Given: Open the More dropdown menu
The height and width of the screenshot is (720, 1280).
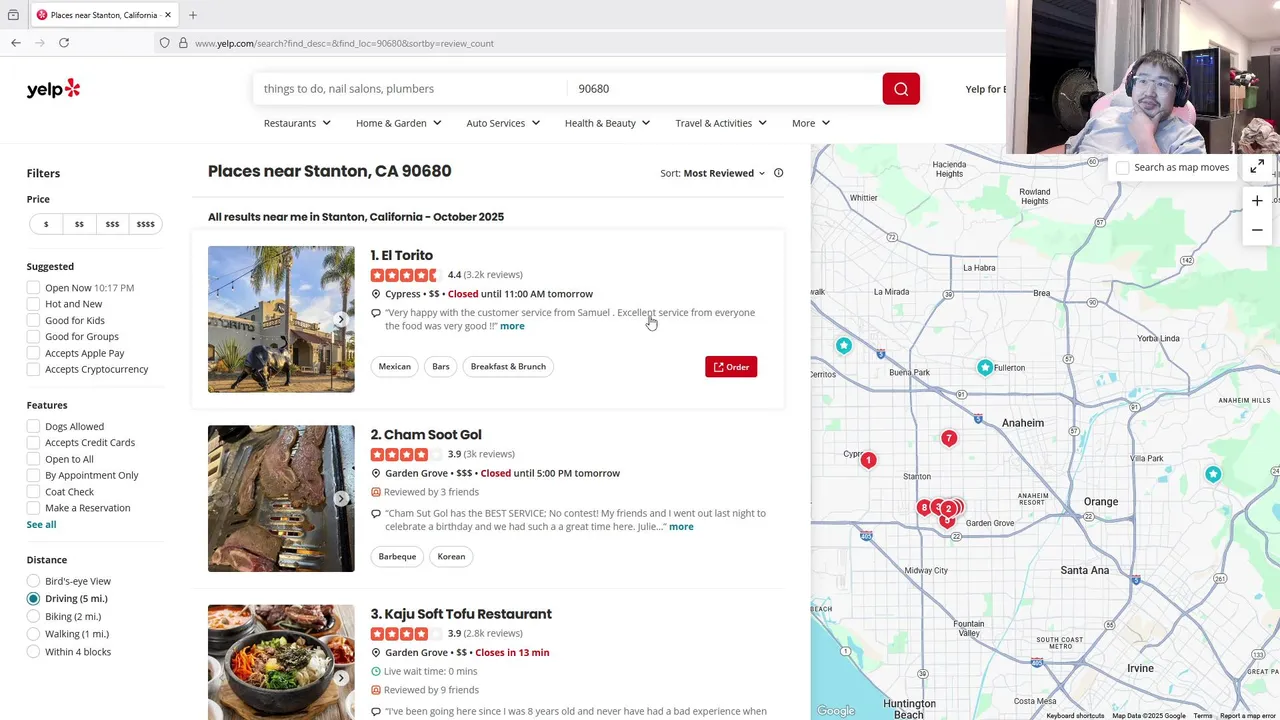Looking at the screenshot, I should tap(811, 123).
